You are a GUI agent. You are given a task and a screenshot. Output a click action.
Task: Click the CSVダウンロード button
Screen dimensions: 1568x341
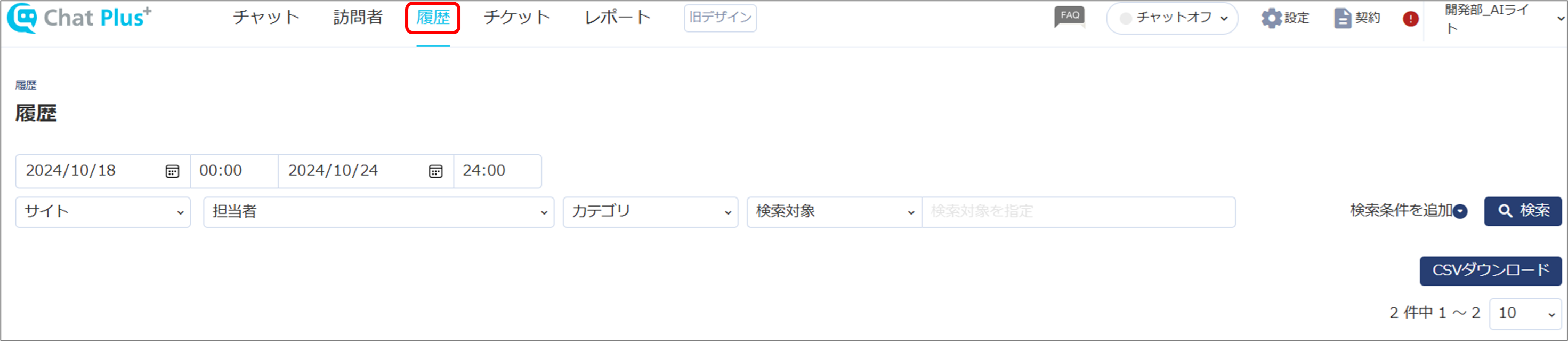[1491, 271]
